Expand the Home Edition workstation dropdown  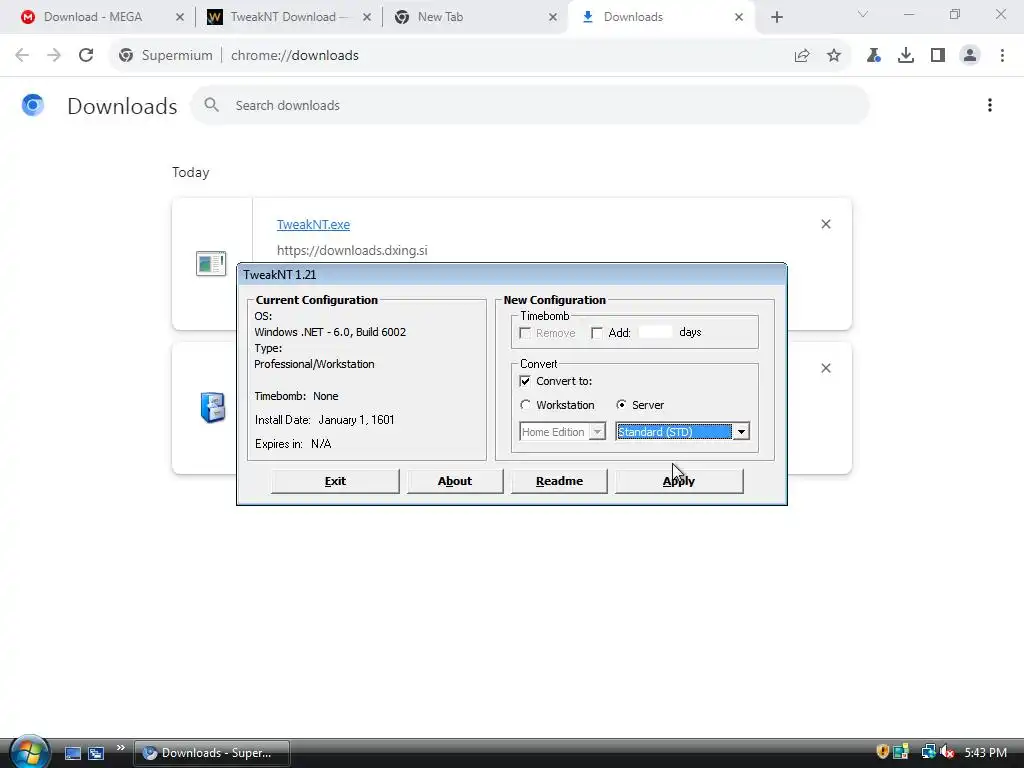point(597,432)
